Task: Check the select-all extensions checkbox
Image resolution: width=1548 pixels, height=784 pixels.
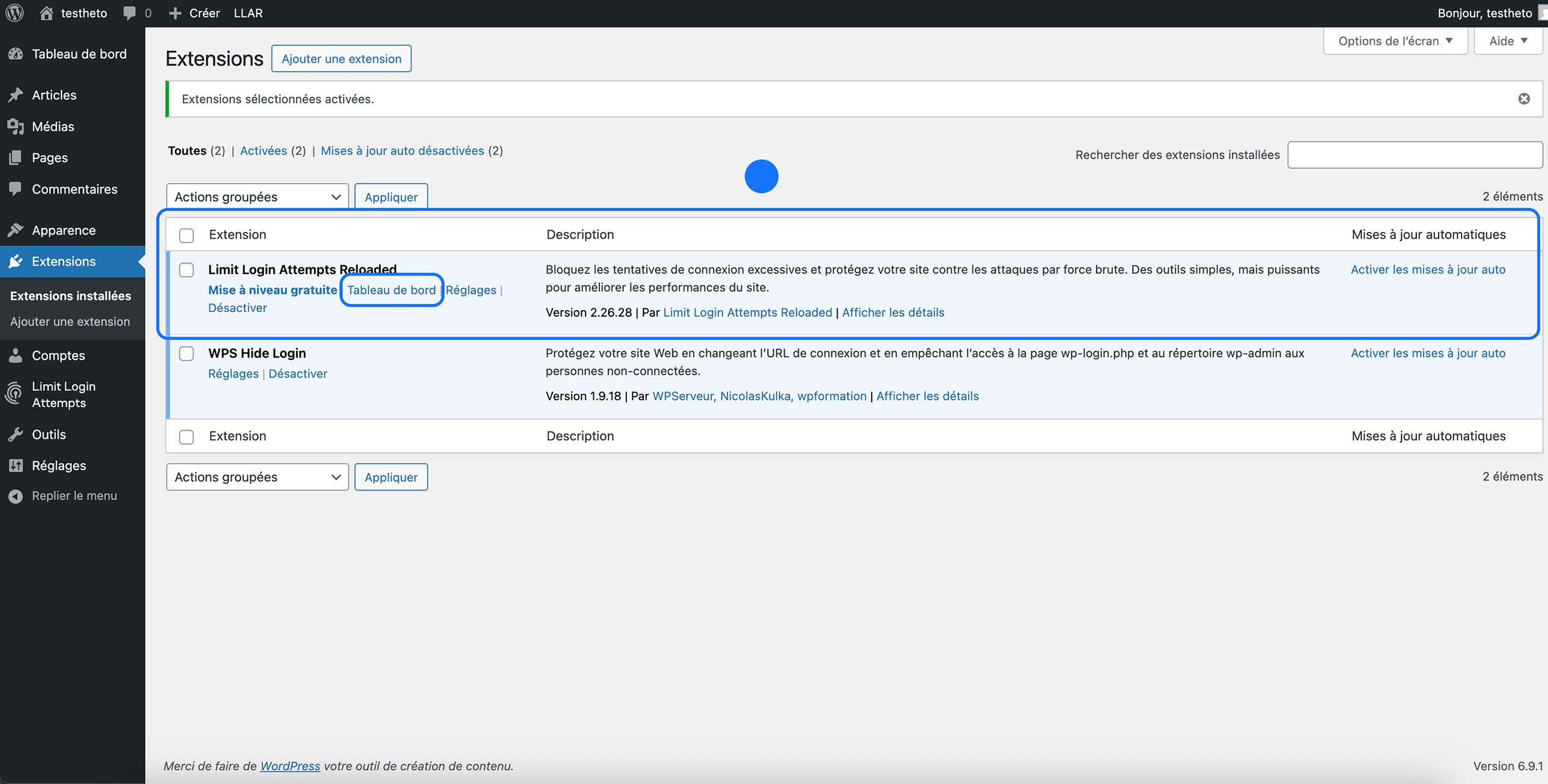Action: coord(186,234)
